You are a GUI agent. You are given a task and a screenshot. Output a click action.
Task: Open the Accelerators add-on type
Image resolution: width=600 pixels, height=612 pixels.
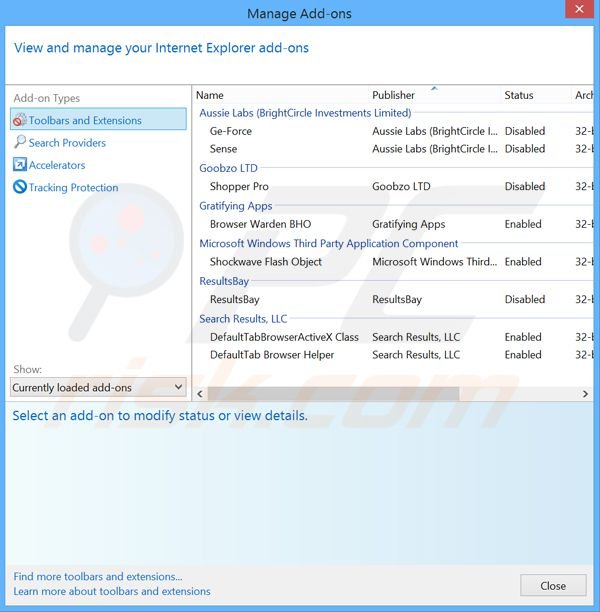tap(57, 165)
